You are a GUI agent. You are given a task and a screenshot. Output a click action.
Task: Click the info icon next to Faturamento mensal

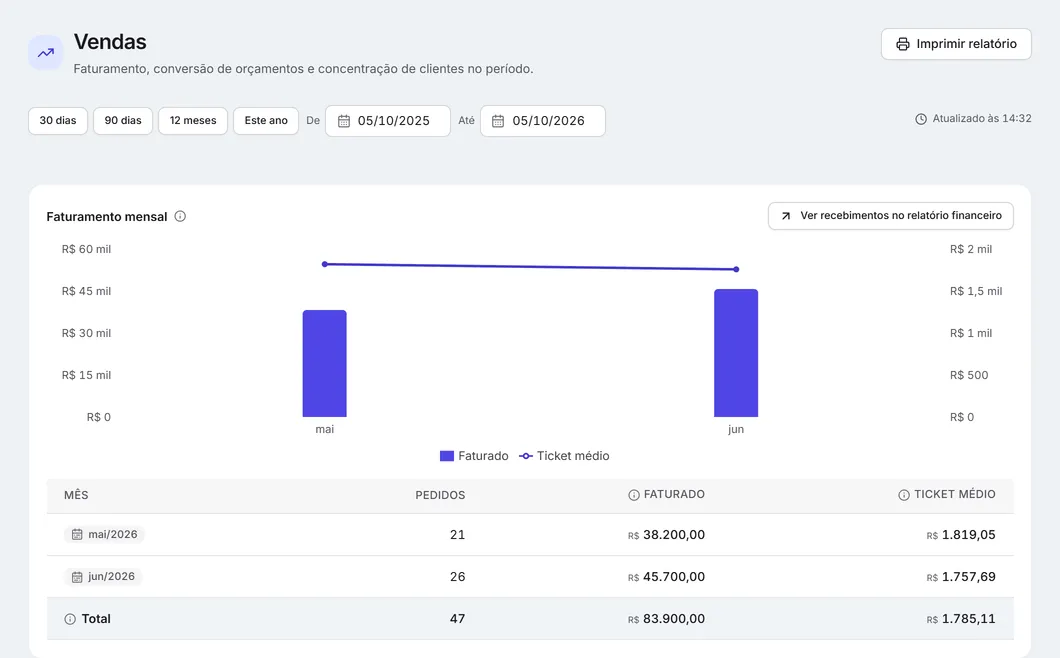point(180,216)
